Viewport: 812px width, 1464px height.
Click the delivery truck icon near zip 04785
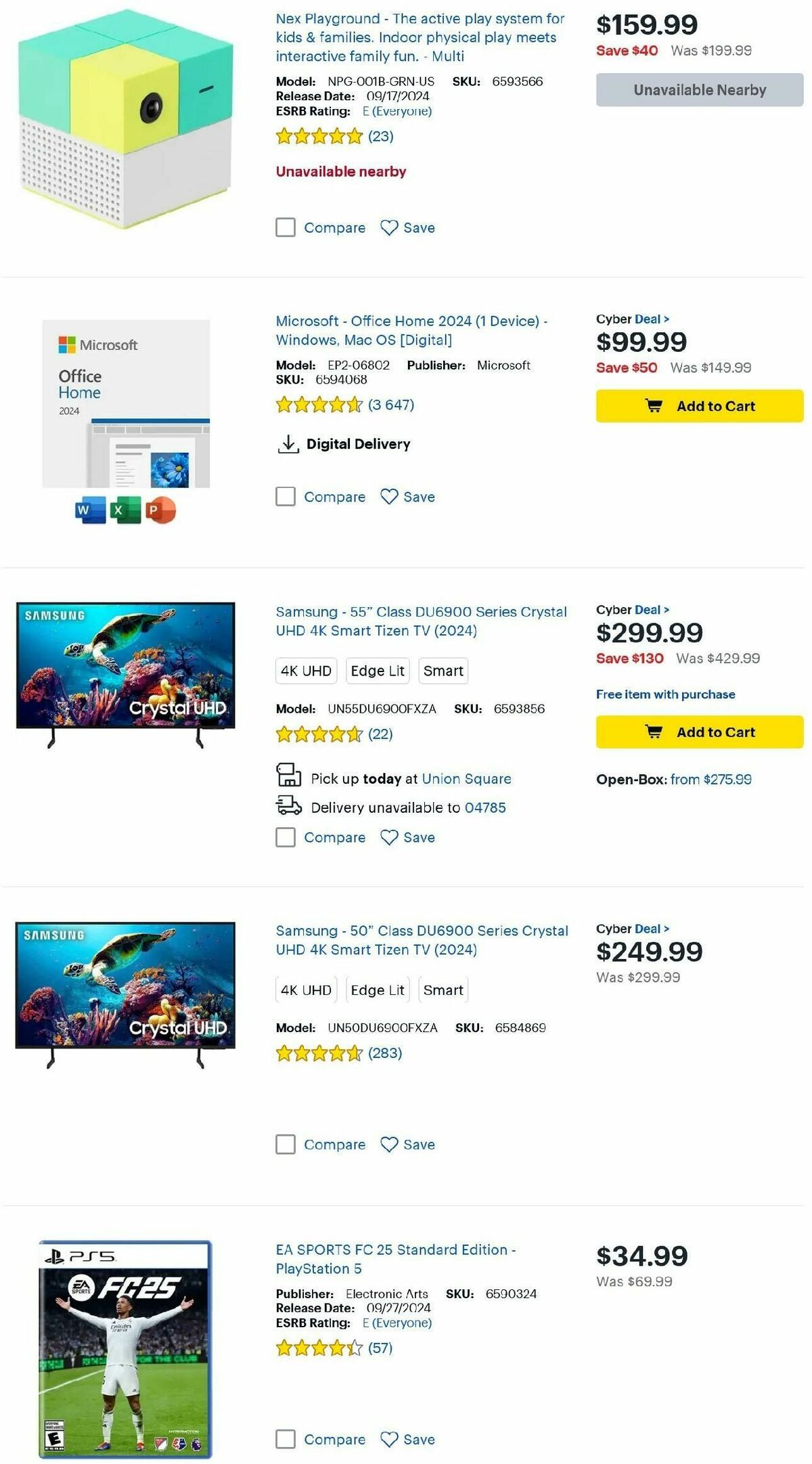[x=288, y=807]
